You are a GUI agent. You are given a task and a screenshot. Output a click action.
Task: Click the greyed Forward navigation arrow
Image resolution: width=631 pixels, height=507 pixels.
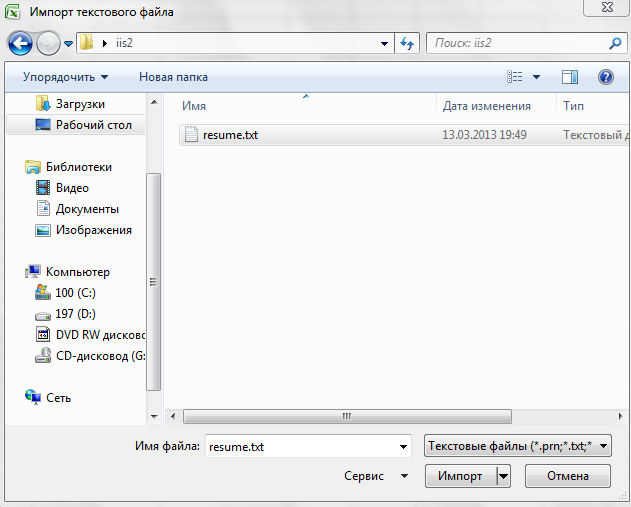click(48, 43)
